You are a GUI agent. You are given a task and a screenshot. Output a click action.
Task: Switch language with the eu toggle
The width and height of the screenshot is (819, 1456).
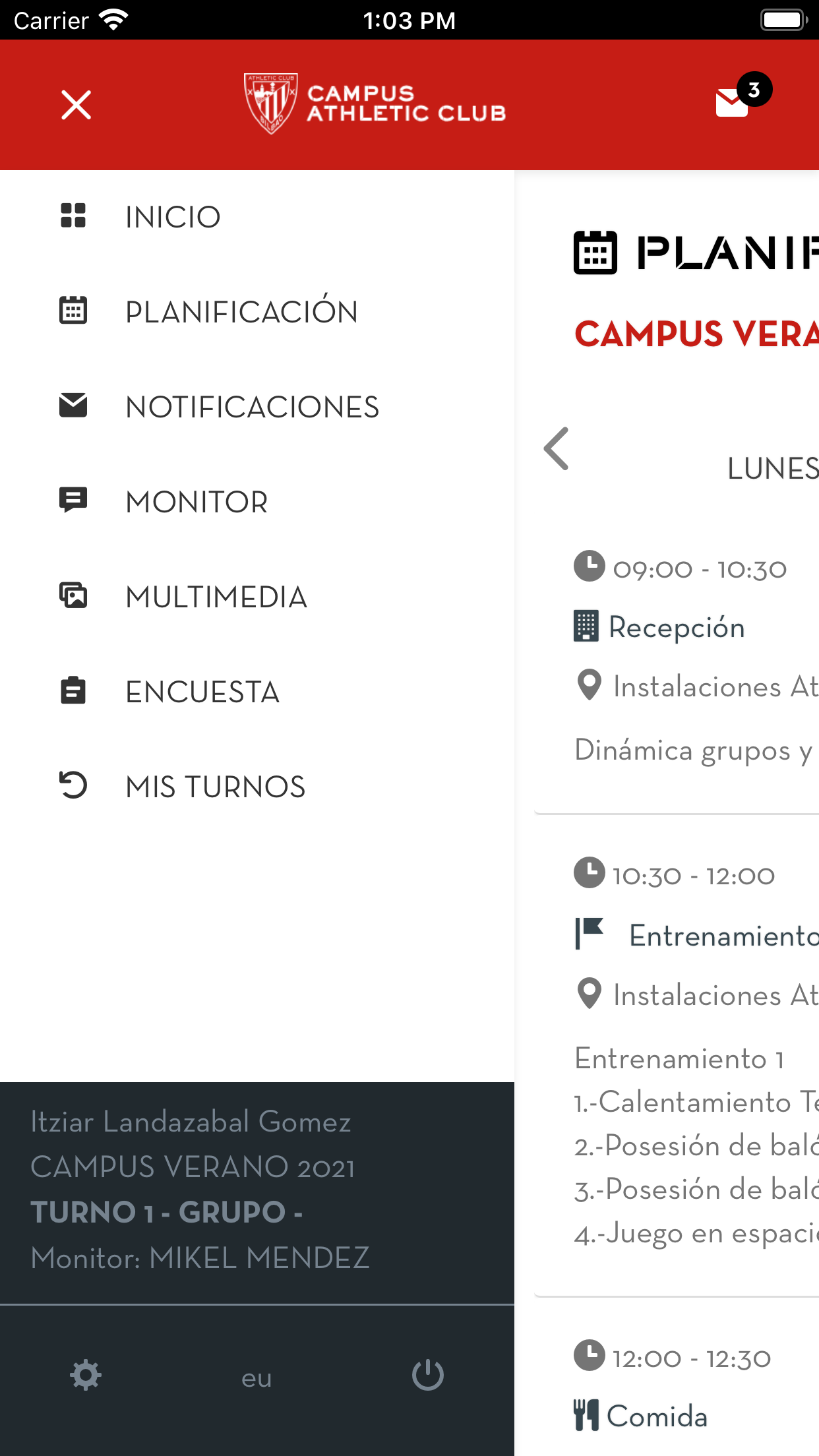click(x=257, y=1377)
